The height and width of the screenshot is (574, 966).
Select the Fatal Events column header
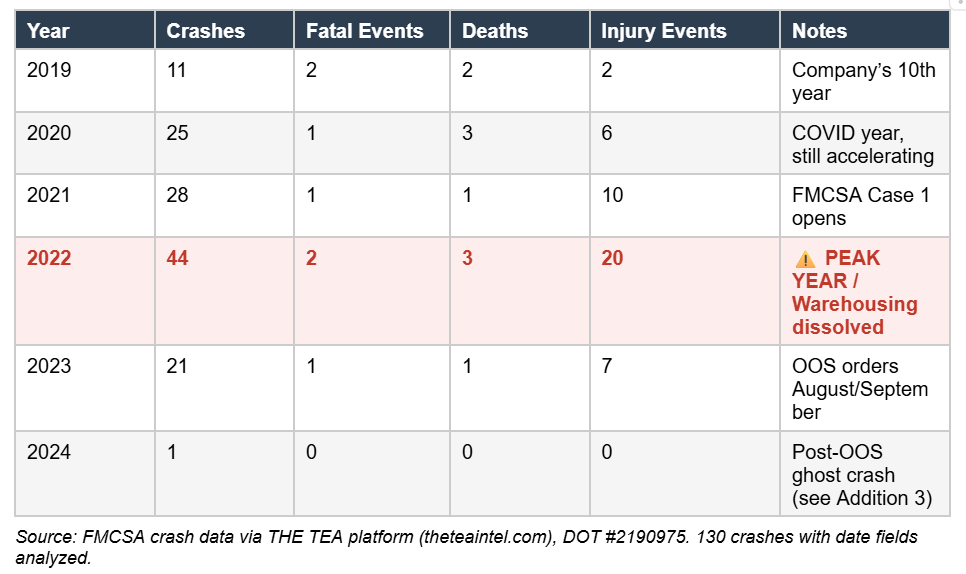(x=364, y=31)
